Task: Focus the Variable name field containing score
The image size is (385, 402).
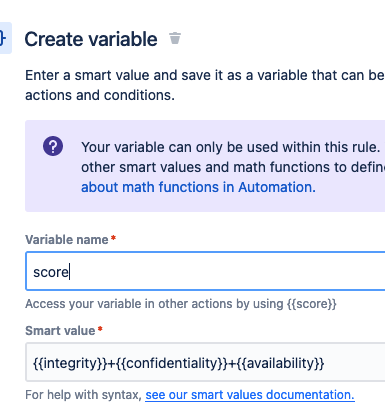Action: click(205, 271)
